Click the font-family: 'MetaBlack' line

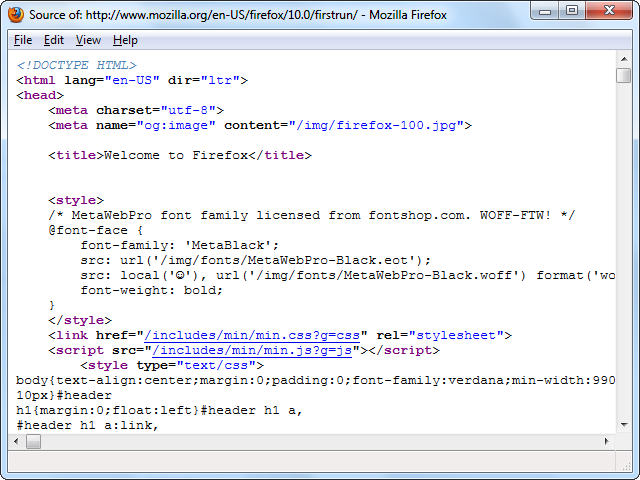tap(180, 246)
